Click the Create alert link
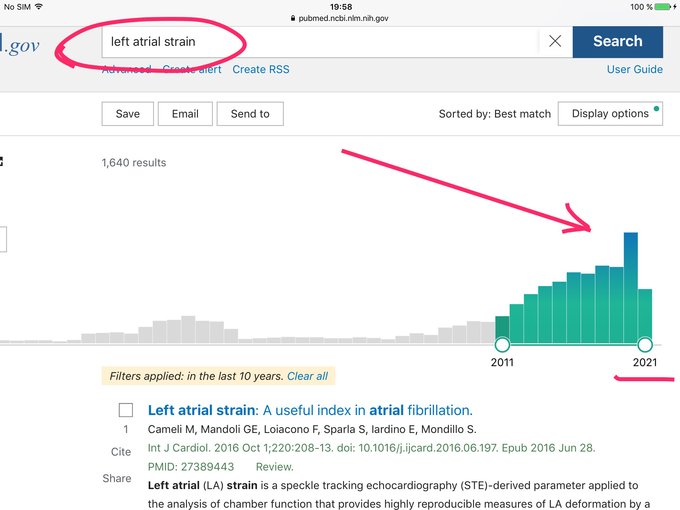 tap(192, 69)
